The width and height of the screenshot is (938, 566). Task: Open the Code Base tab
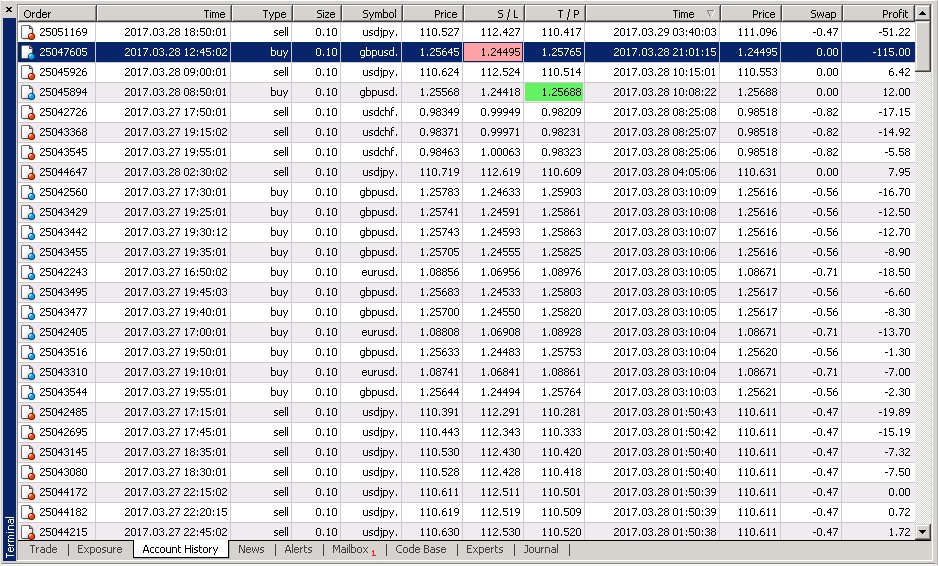click(x=421, y=549)
